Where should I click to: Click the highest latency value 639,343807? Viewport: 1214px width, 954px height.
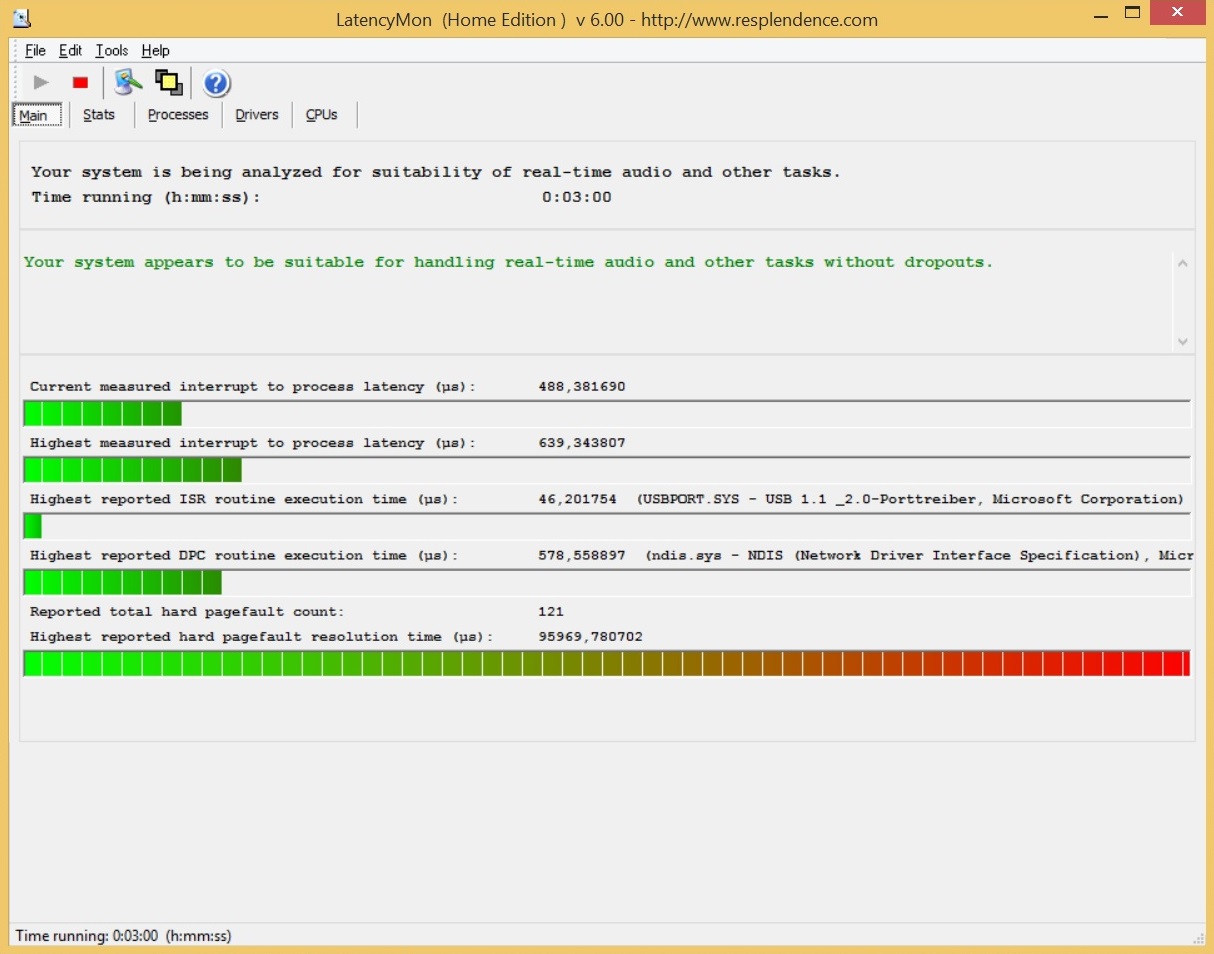pos(582,443)
